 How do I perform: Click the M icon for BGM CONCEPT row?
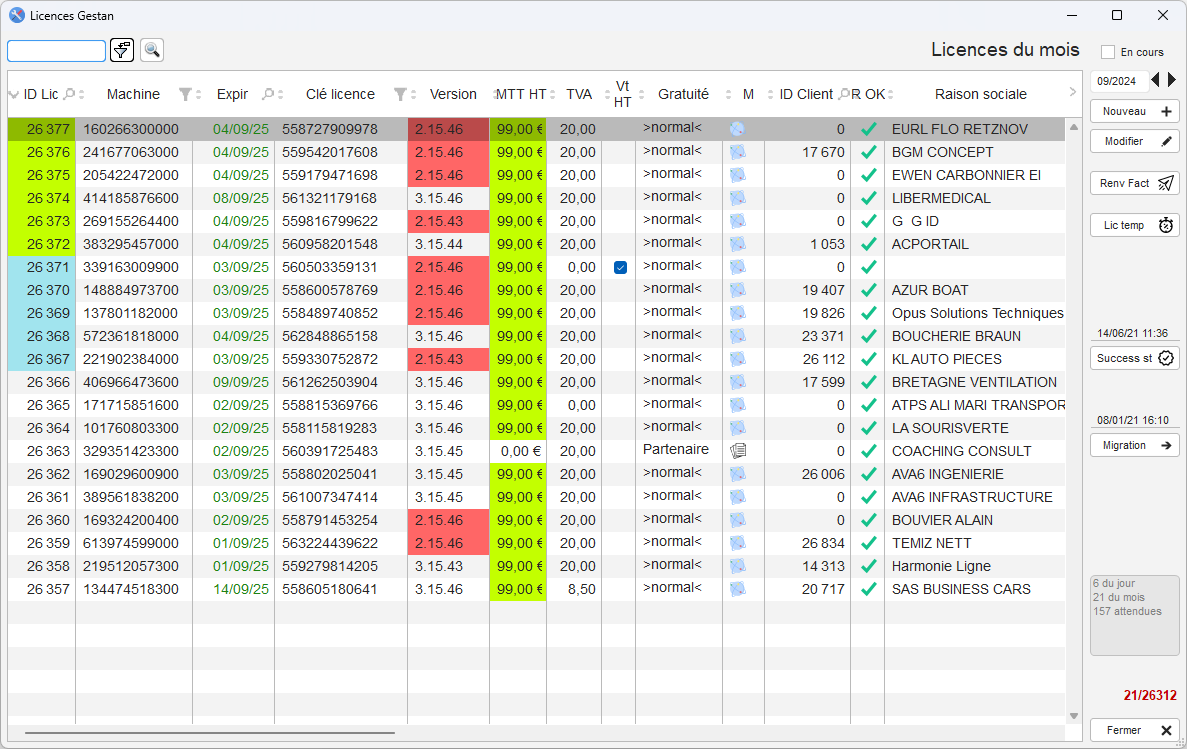point(738,152)
